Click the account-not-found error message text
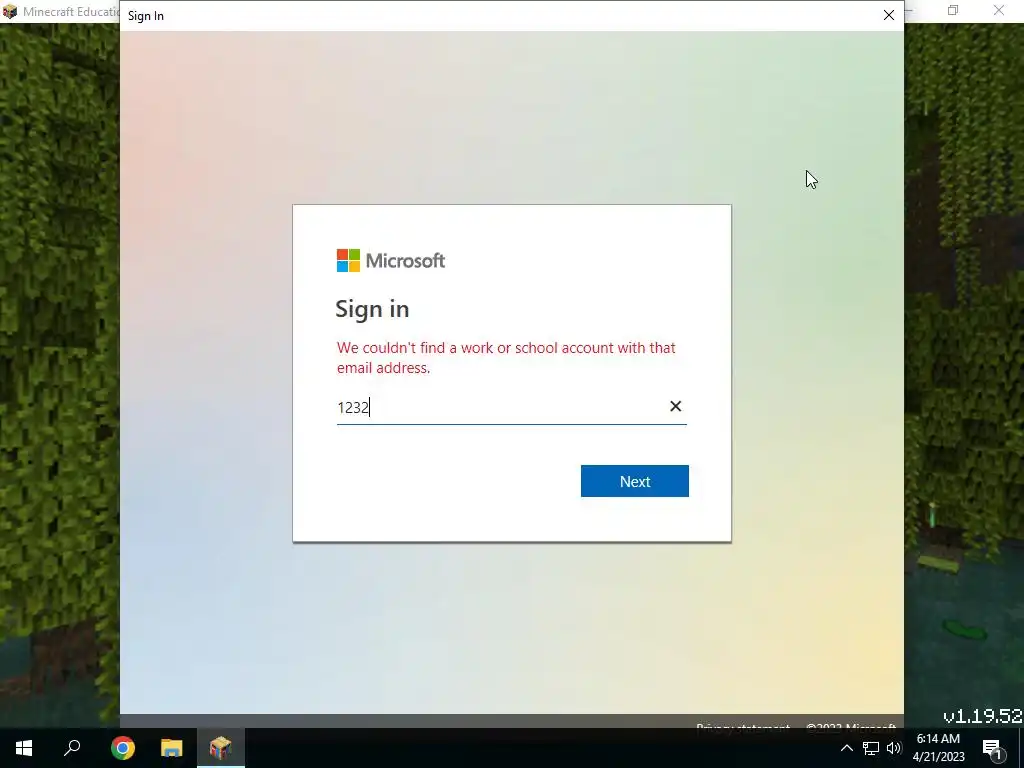Screen dimensions: 1024x768 click(x=506, y=357)
